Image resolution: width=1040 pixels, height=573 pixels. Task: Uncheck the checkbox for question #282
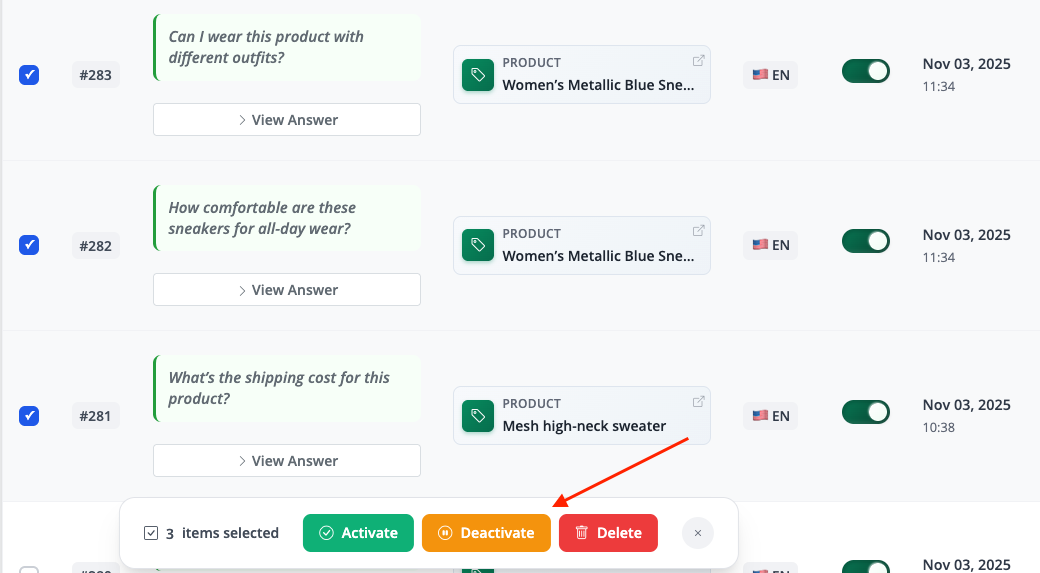click(x=29, y=245)
